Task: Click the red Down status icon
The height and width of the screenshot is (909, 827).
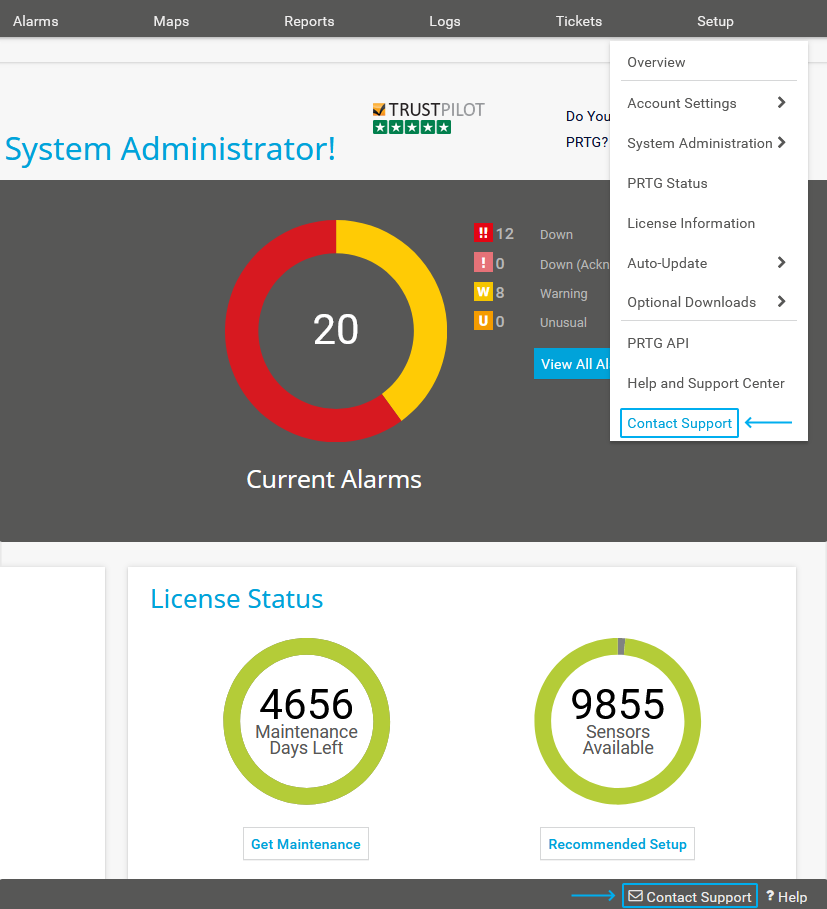Action: 483,233
